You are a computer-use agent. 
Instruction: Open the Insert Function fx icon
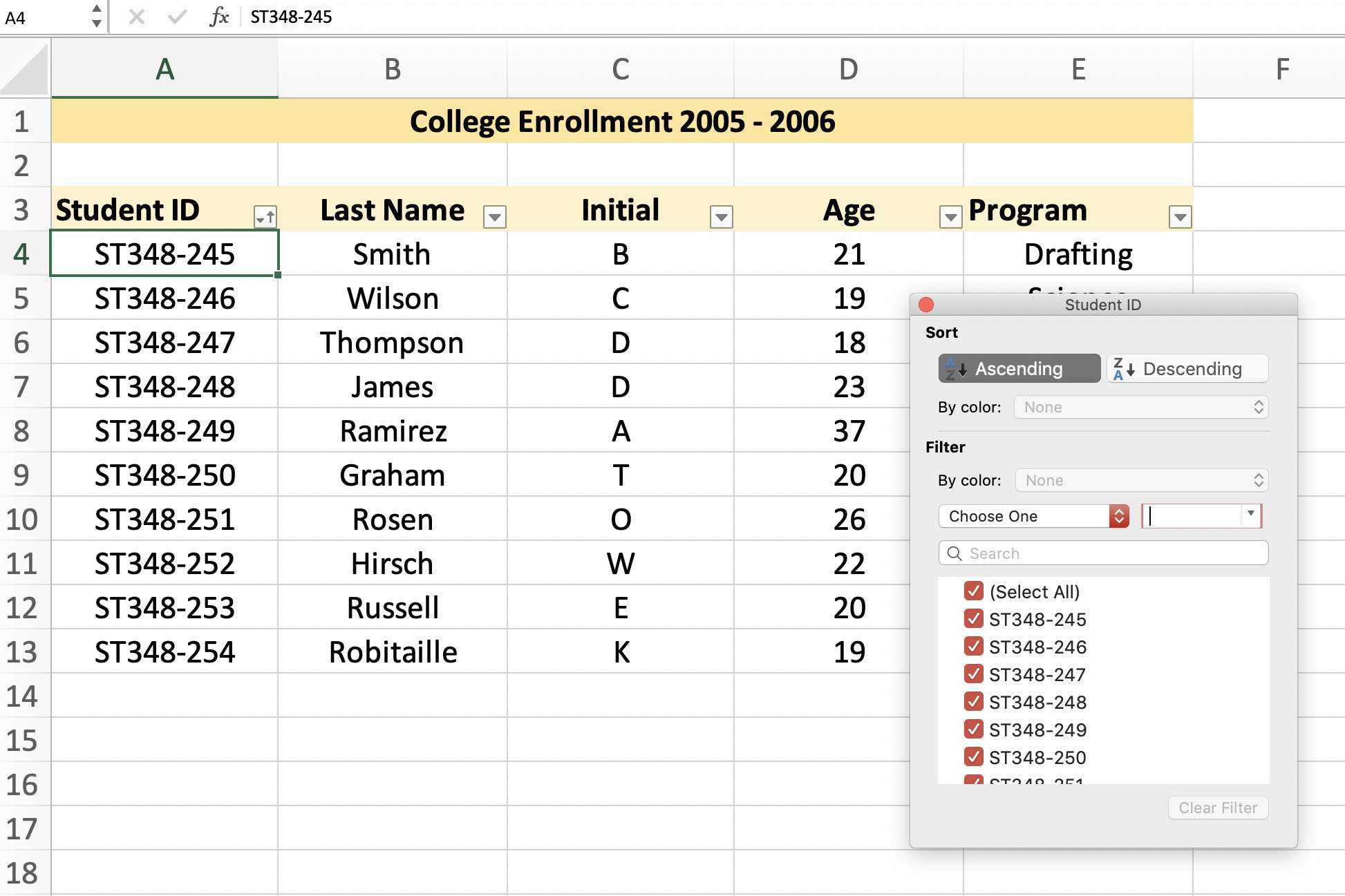pyautogui.click(x=218, y=17)
